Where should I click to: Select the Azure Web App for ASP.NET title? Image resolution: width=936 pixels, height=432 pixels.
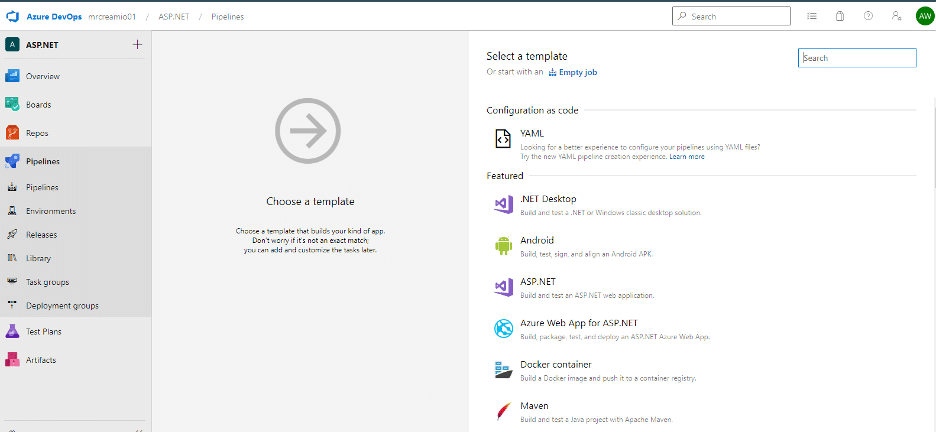click(580, 323)
